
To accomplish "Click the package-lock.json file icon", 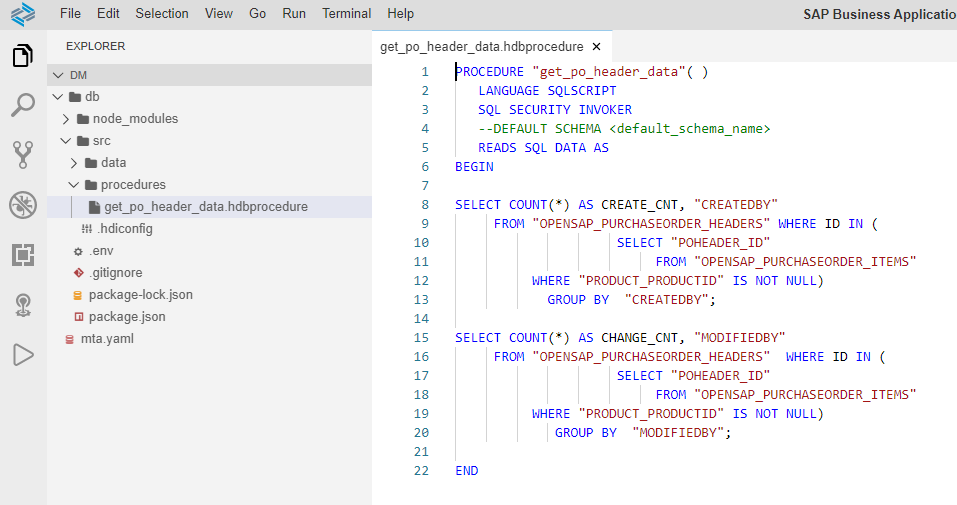I will click(78, 295).
